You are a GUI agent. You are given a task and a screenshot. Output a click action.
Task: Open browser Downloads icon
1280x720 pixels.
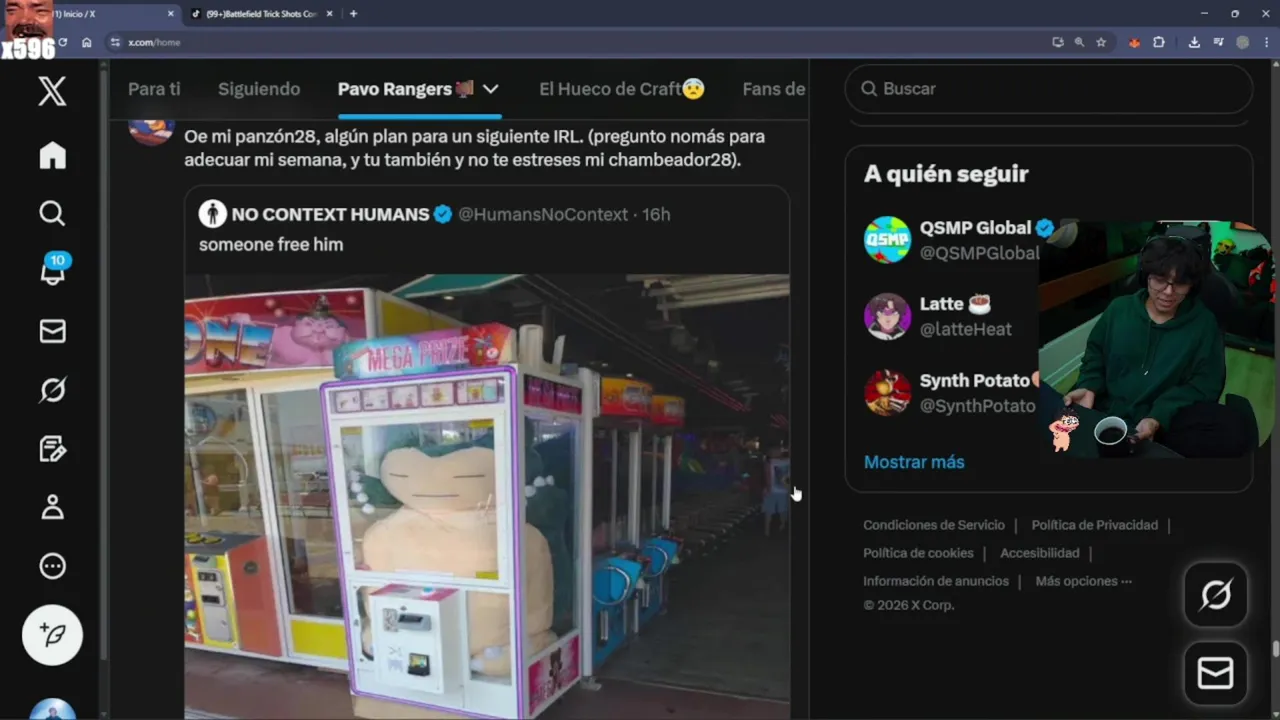tap(1194, 42)
